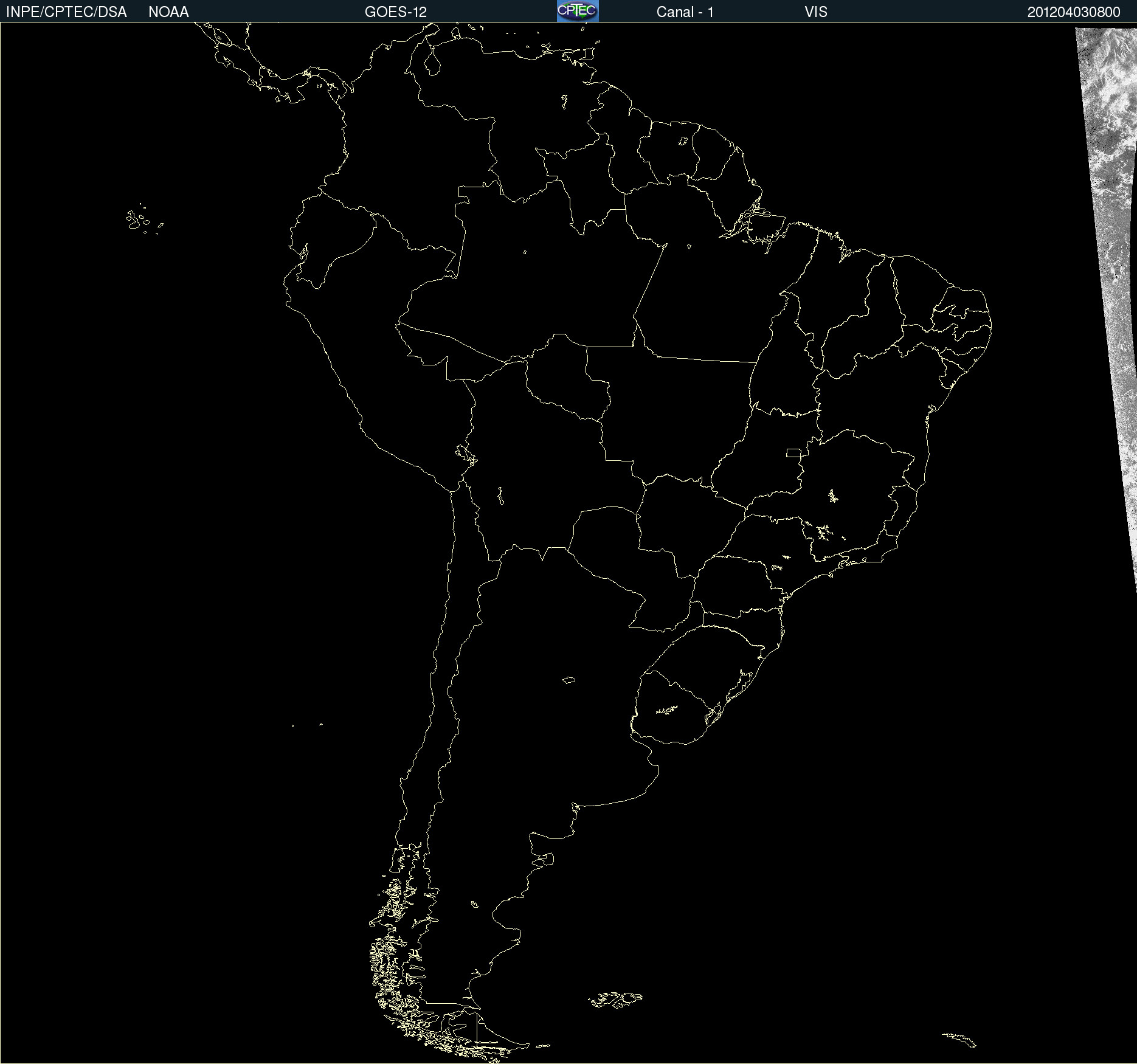This screenshot has width=1137, height=1064.
Task: Select the NOAA label in the header
Action: [x=168, y=12]
